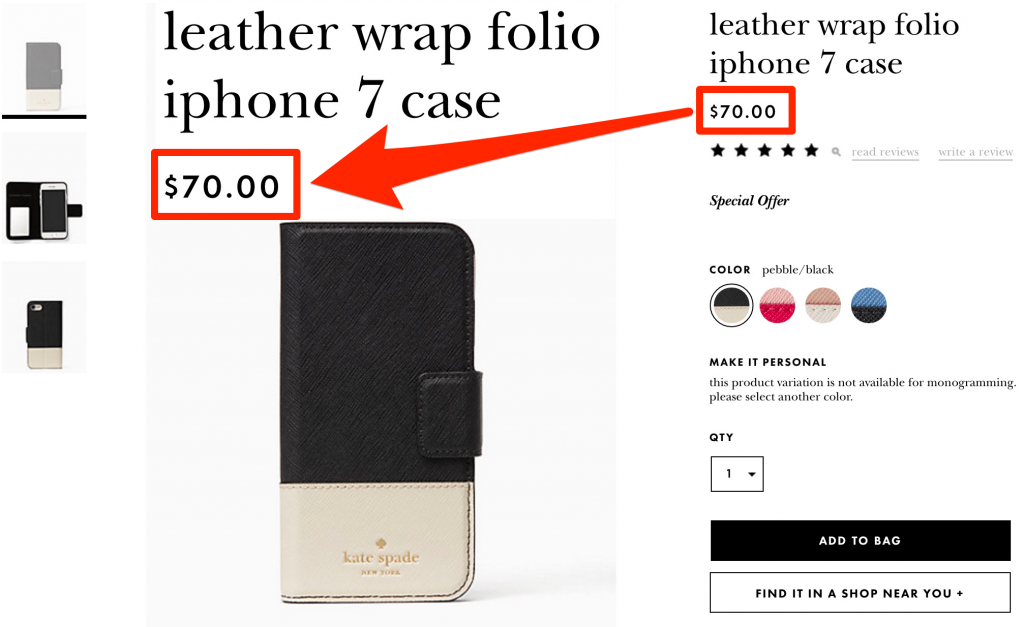Click the small $70.00 price near the stars

coord(743,111)
